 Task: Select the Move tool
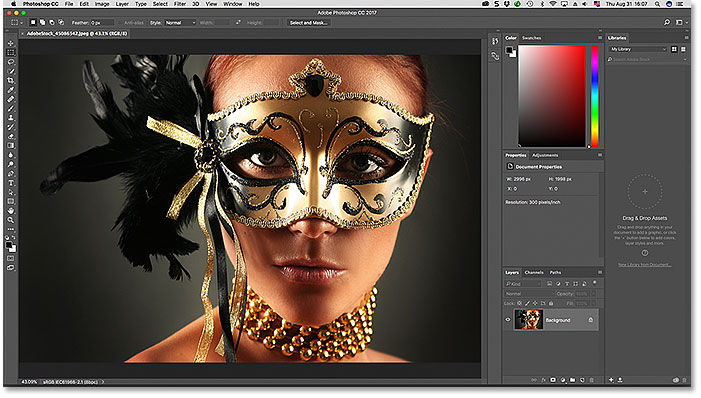click(11, 43)
